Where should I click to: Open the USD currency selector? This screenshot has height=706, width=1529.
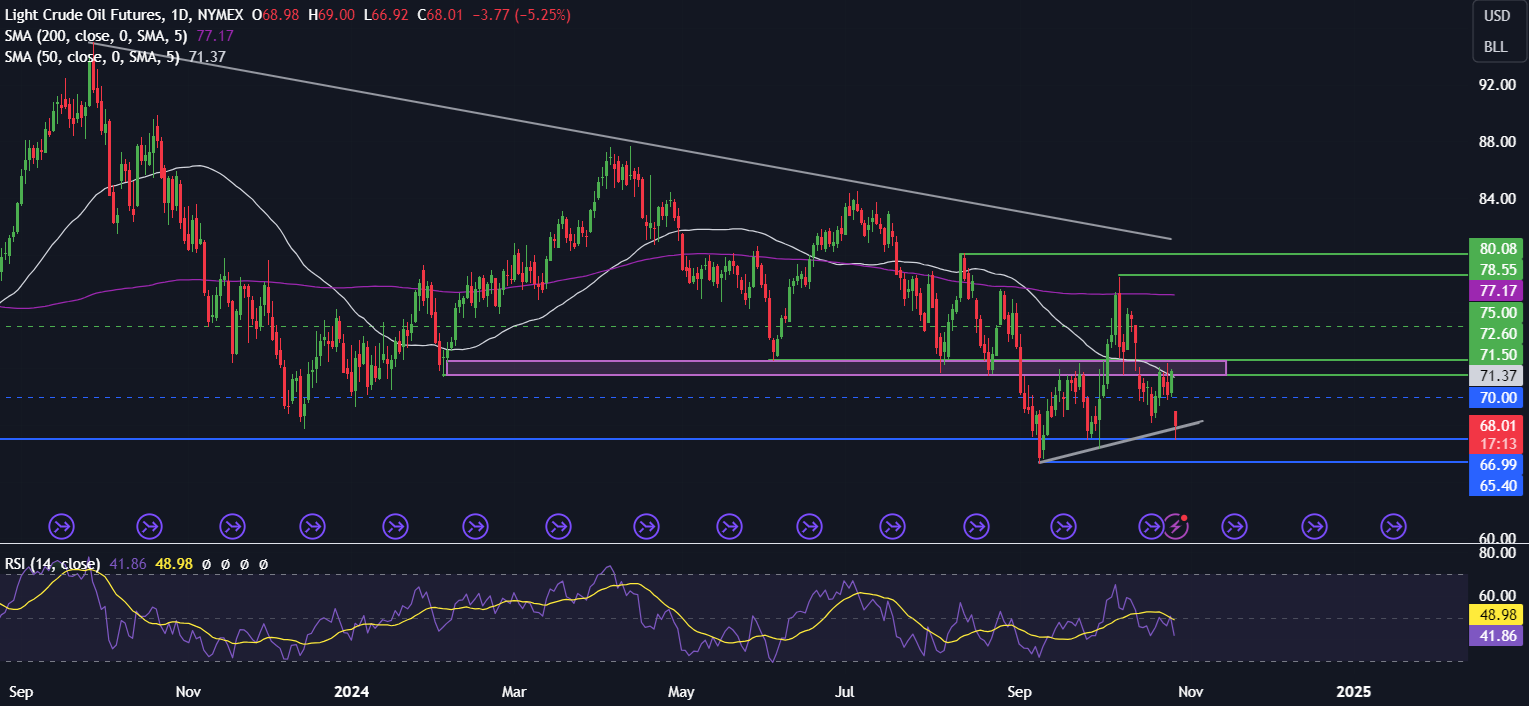click(x=1496, y=16)
